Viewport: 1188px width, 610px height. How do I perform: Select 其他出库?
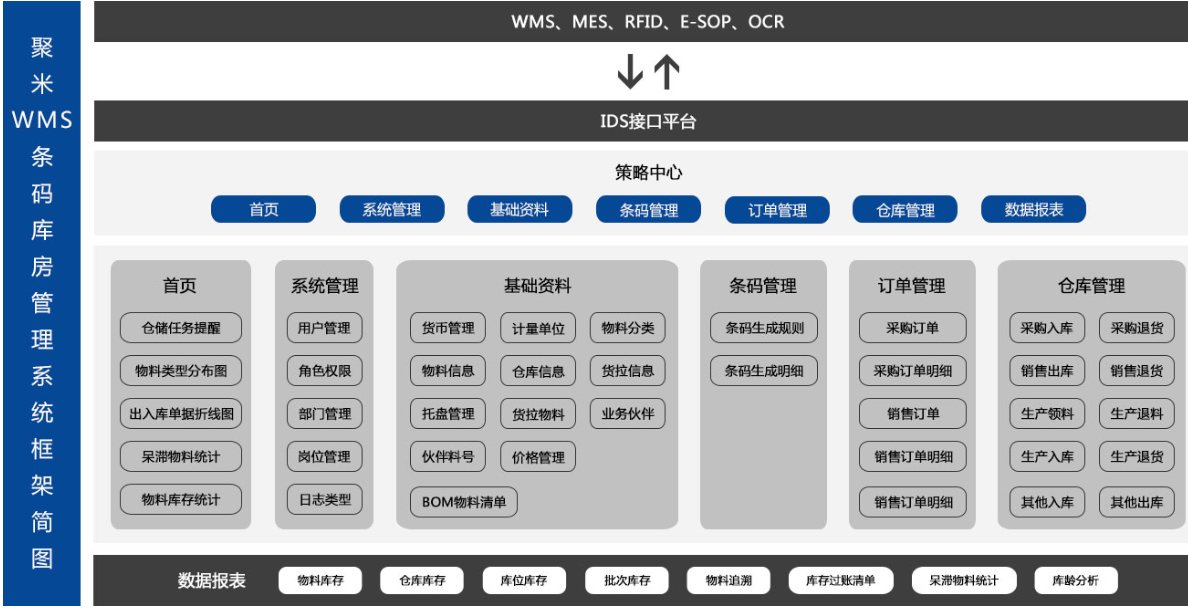(x=1136, y=502)
